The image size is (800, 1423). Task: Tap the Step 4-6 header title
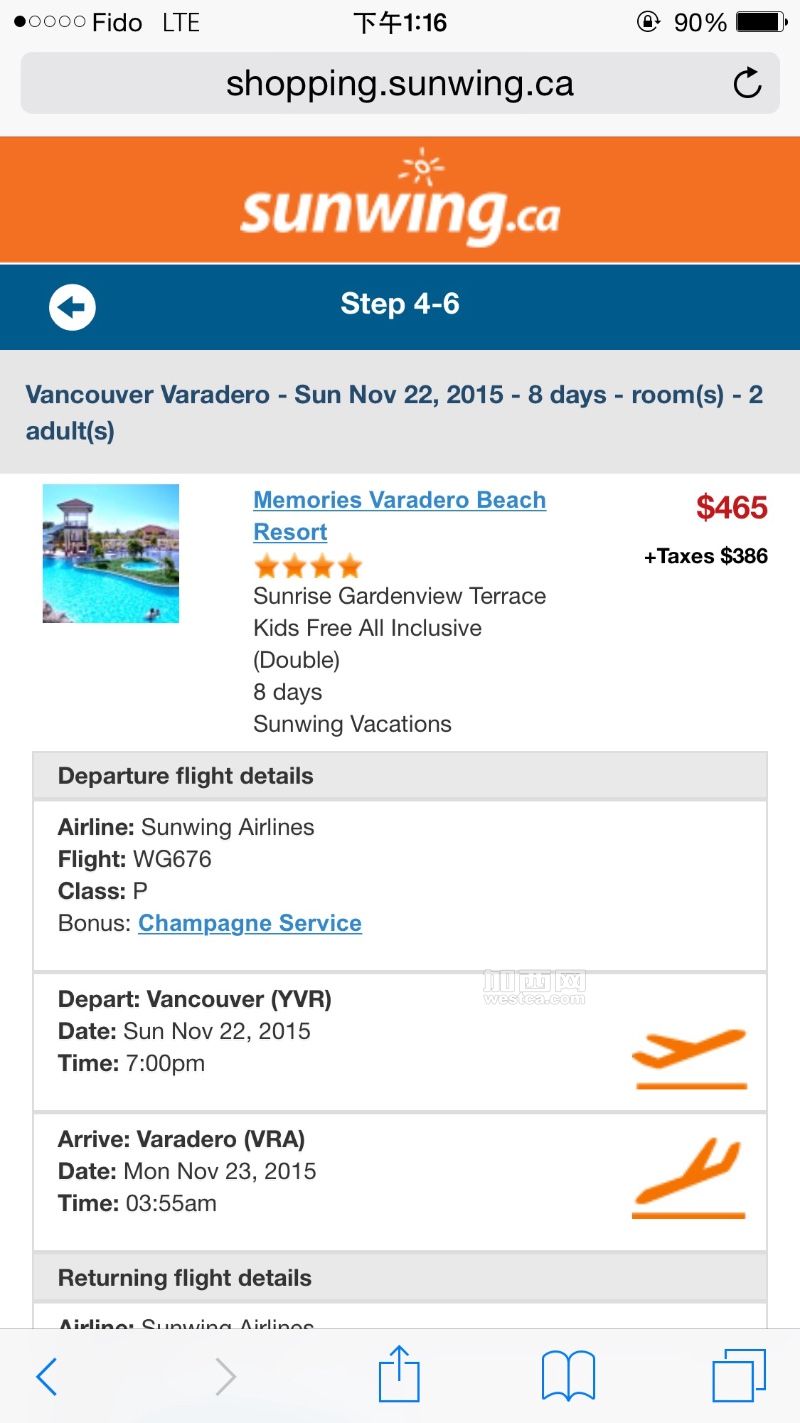click(400, 304)
